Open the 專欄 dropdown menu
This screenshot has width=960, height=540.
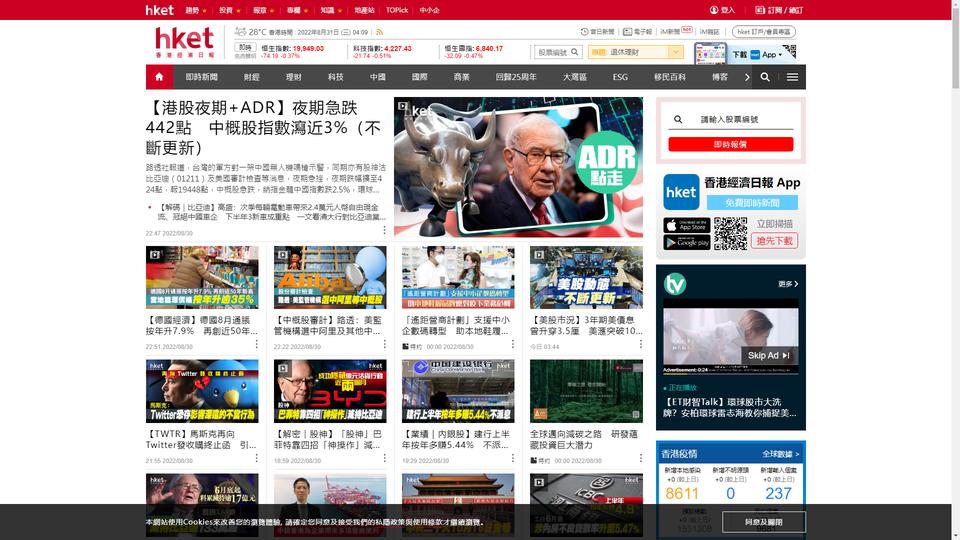tap(297, 10)
